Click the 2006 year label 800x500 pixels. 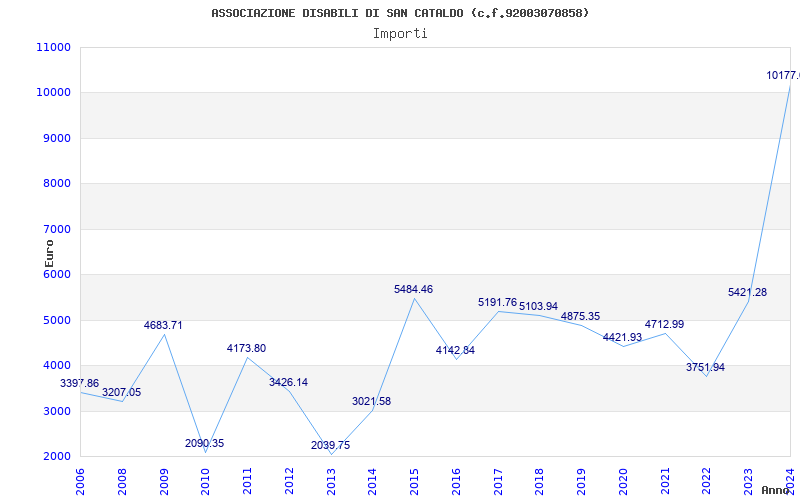point(80,482)
